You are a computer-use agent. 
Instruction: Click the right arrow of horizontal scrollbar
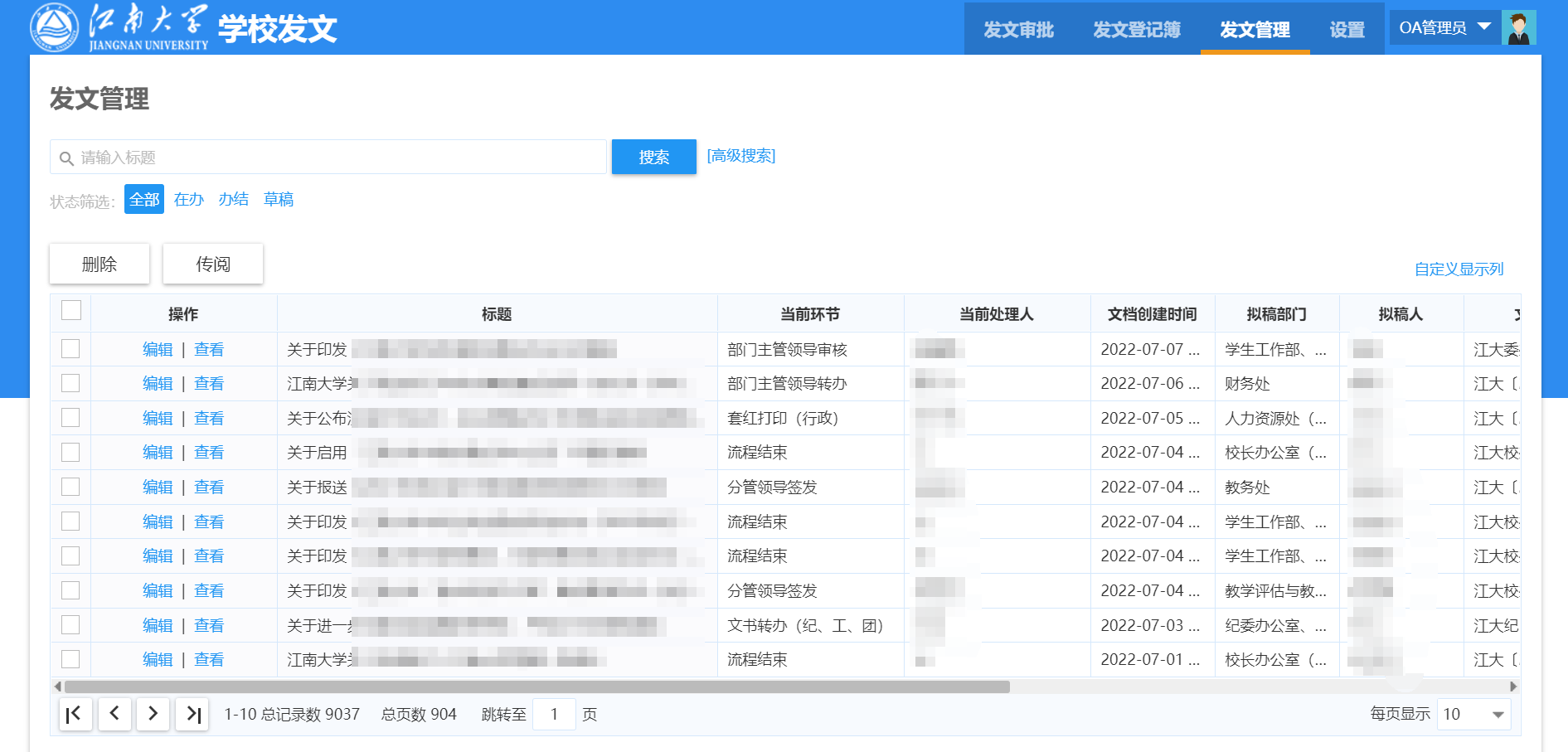click(x=1513, y=687)
